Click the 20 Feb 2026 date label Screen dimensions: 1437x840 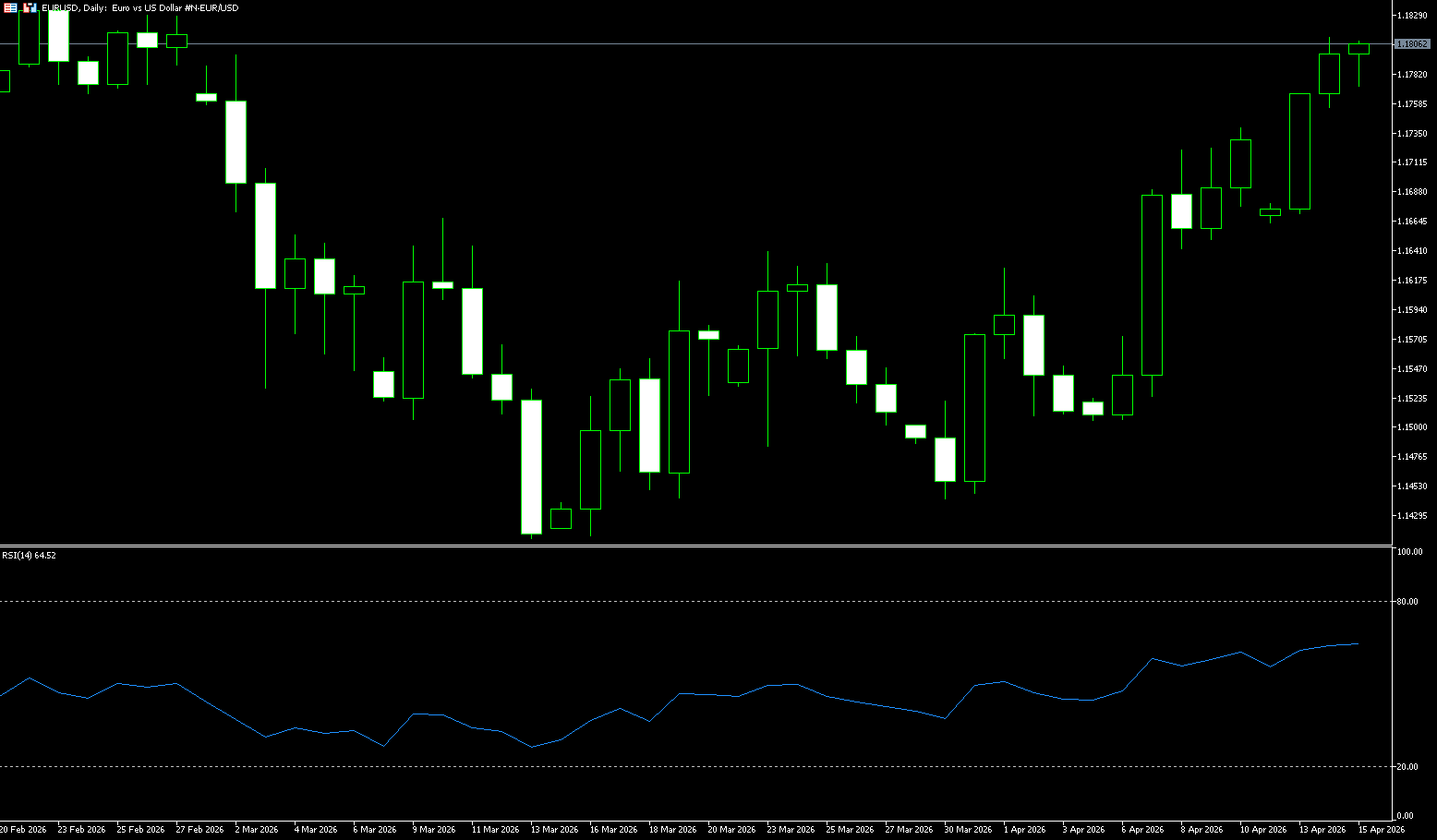pyautogui.click(x=23, y=830)
